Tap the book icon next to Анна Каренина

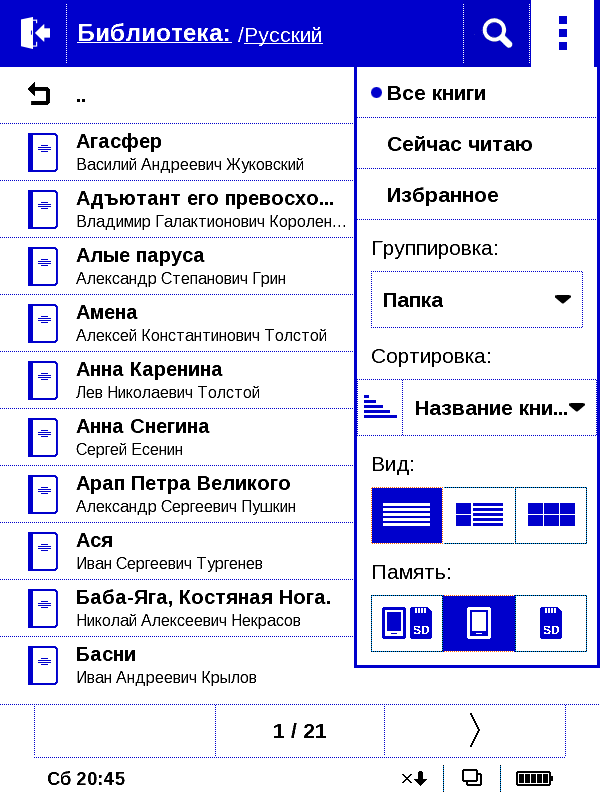43,380
